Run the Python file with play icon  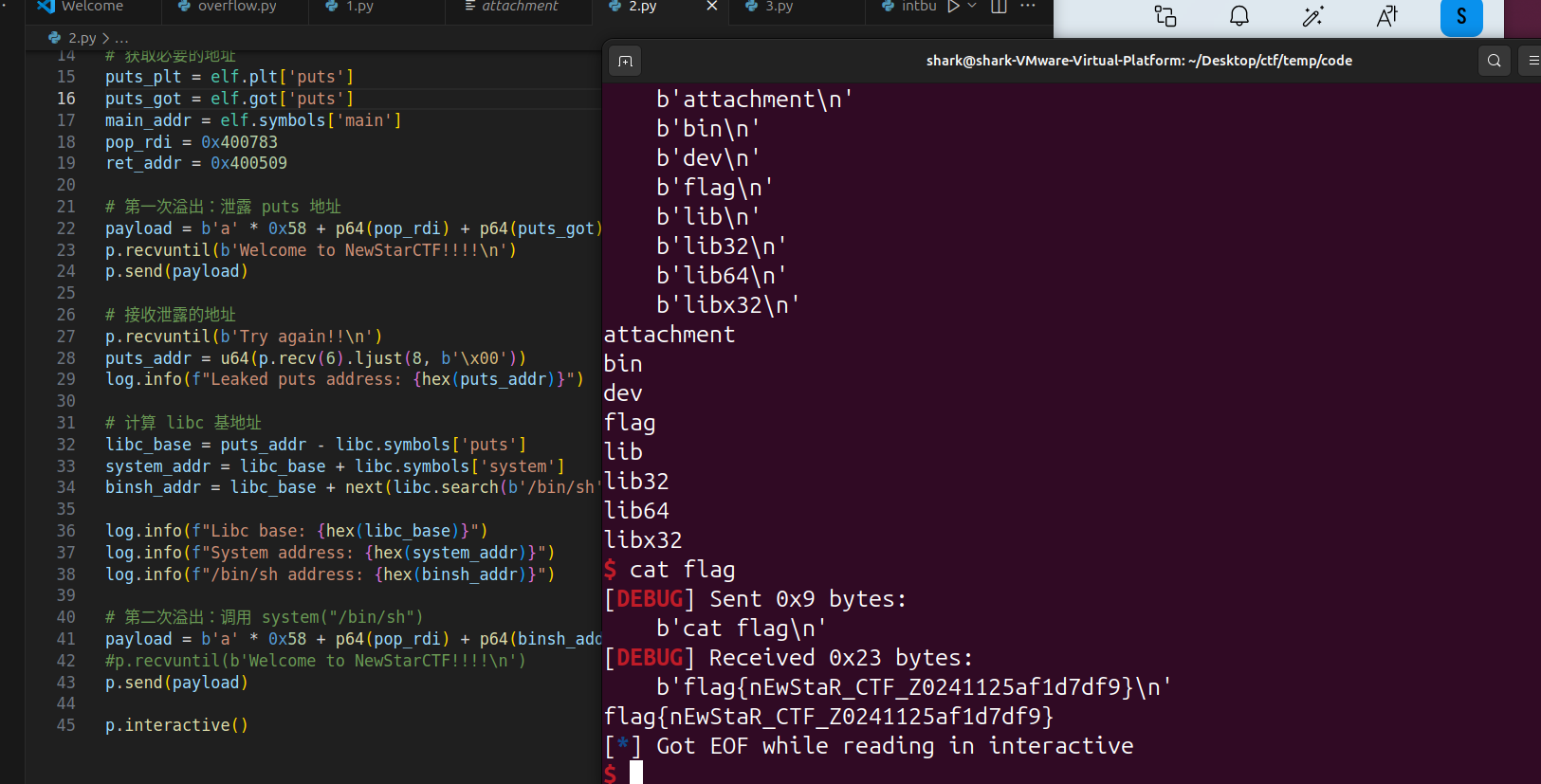point(954,7)
